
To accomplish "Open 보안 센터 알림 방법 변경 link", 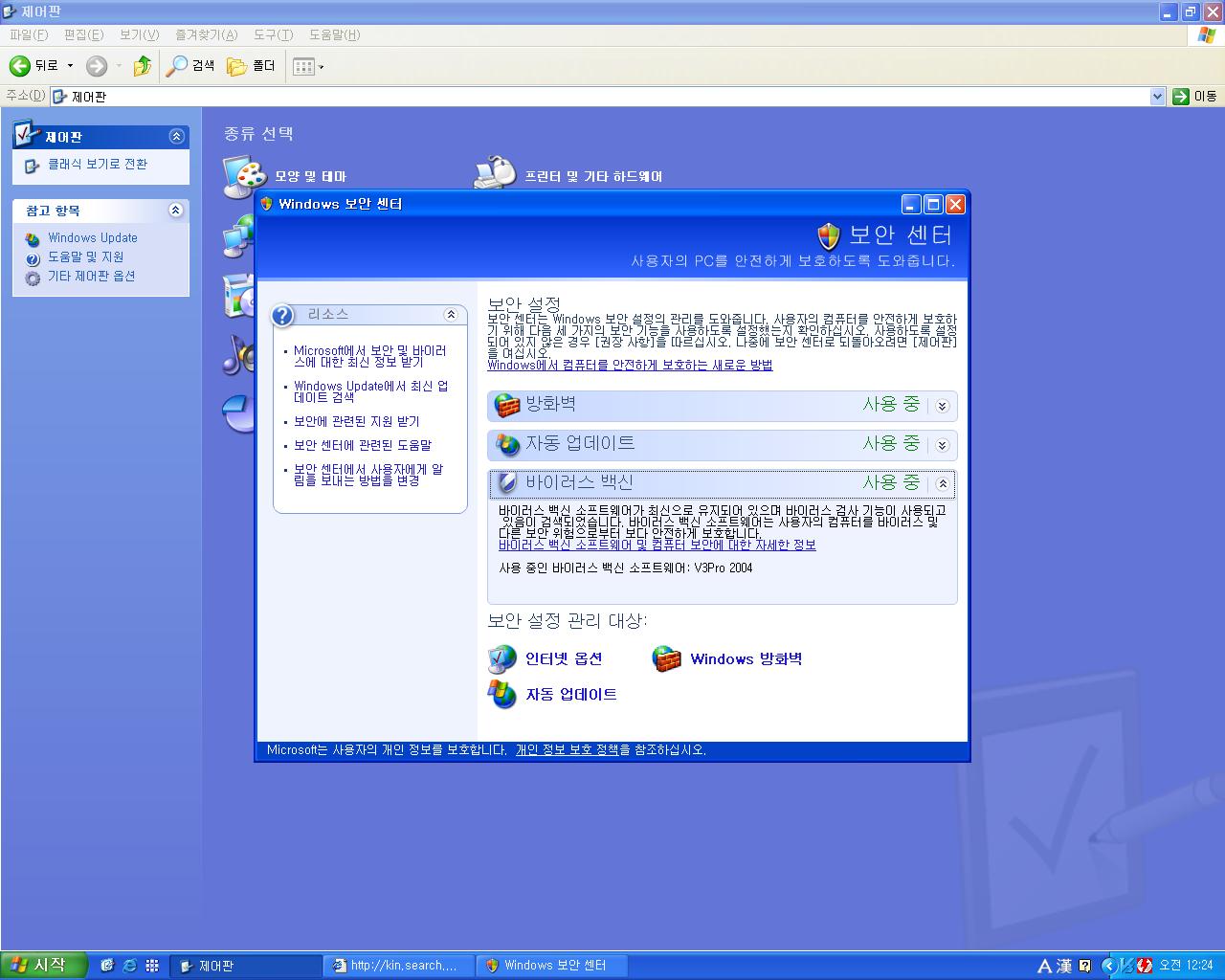I will tap(368, 475).
